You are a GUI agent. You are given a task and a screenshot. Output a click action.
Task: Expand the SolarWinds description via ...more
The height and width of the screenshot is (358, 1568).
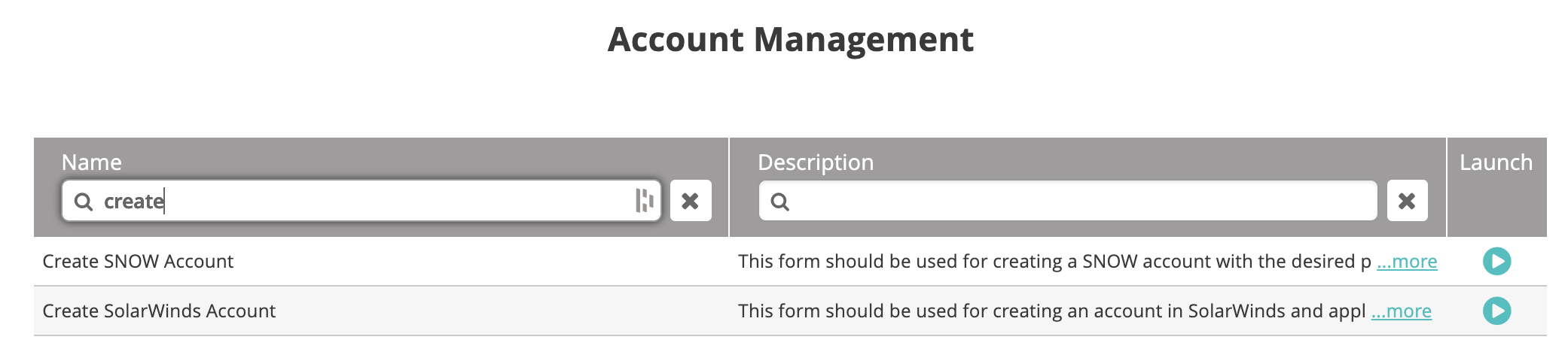click(x=1401, y=311)
